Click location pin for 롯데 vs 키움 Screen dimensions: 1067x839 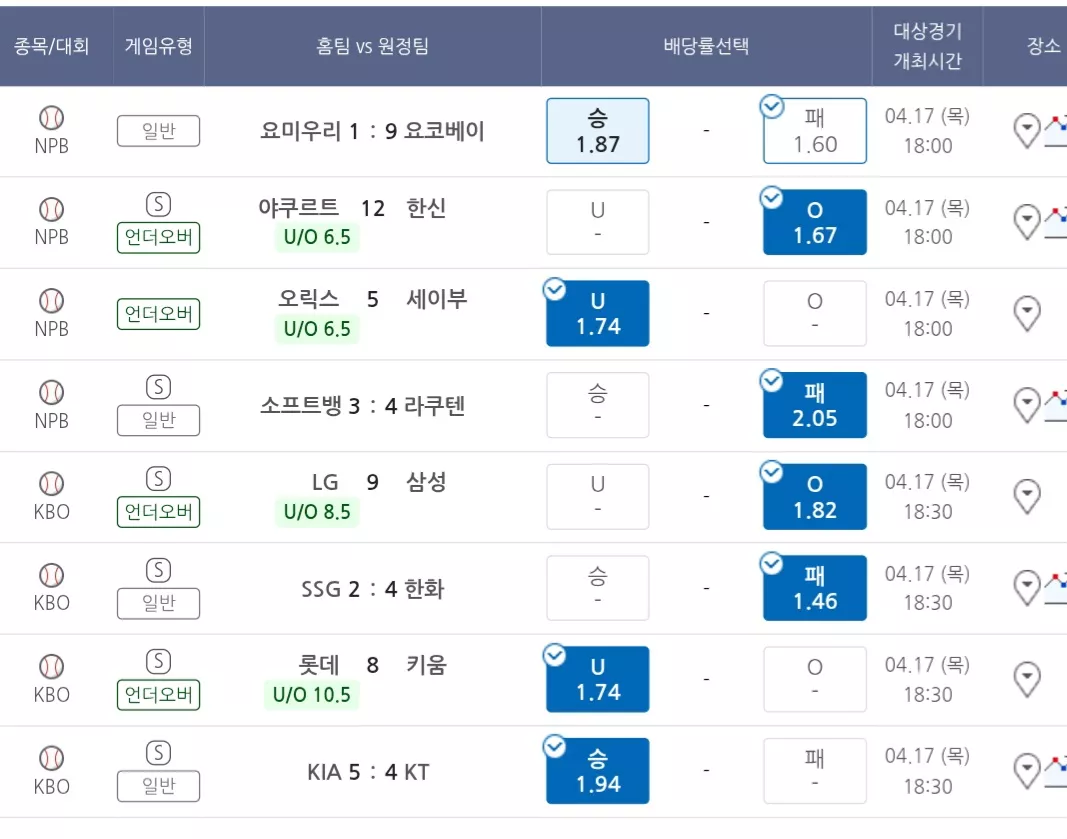point(1027,678)
